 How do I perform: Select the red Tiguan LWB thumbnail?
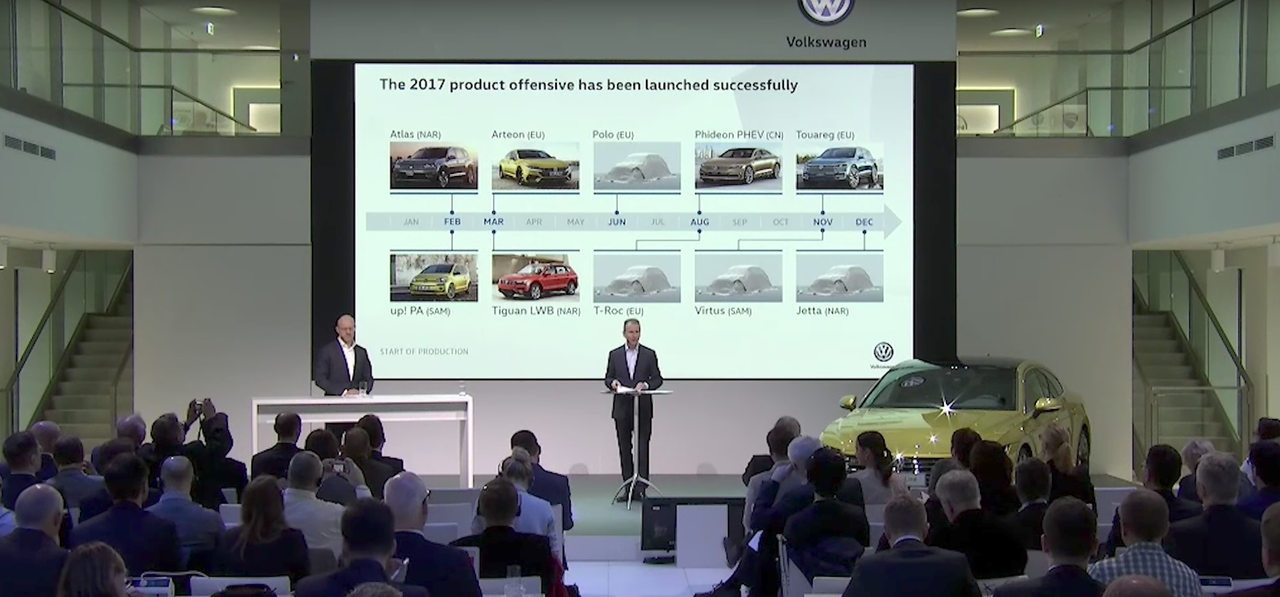click(535, 277)
